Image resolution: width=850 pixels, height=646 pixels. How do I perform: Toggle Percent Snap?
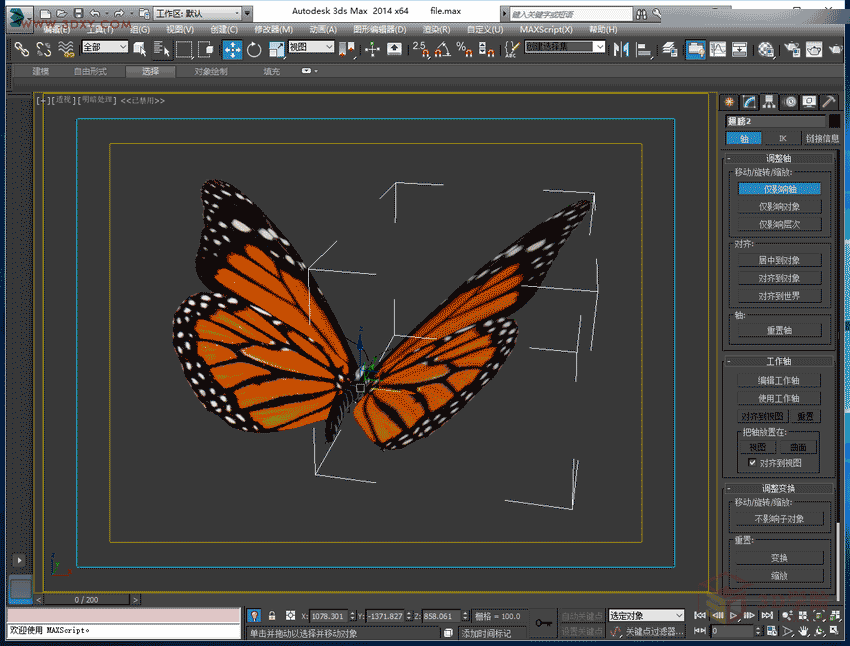464,49
